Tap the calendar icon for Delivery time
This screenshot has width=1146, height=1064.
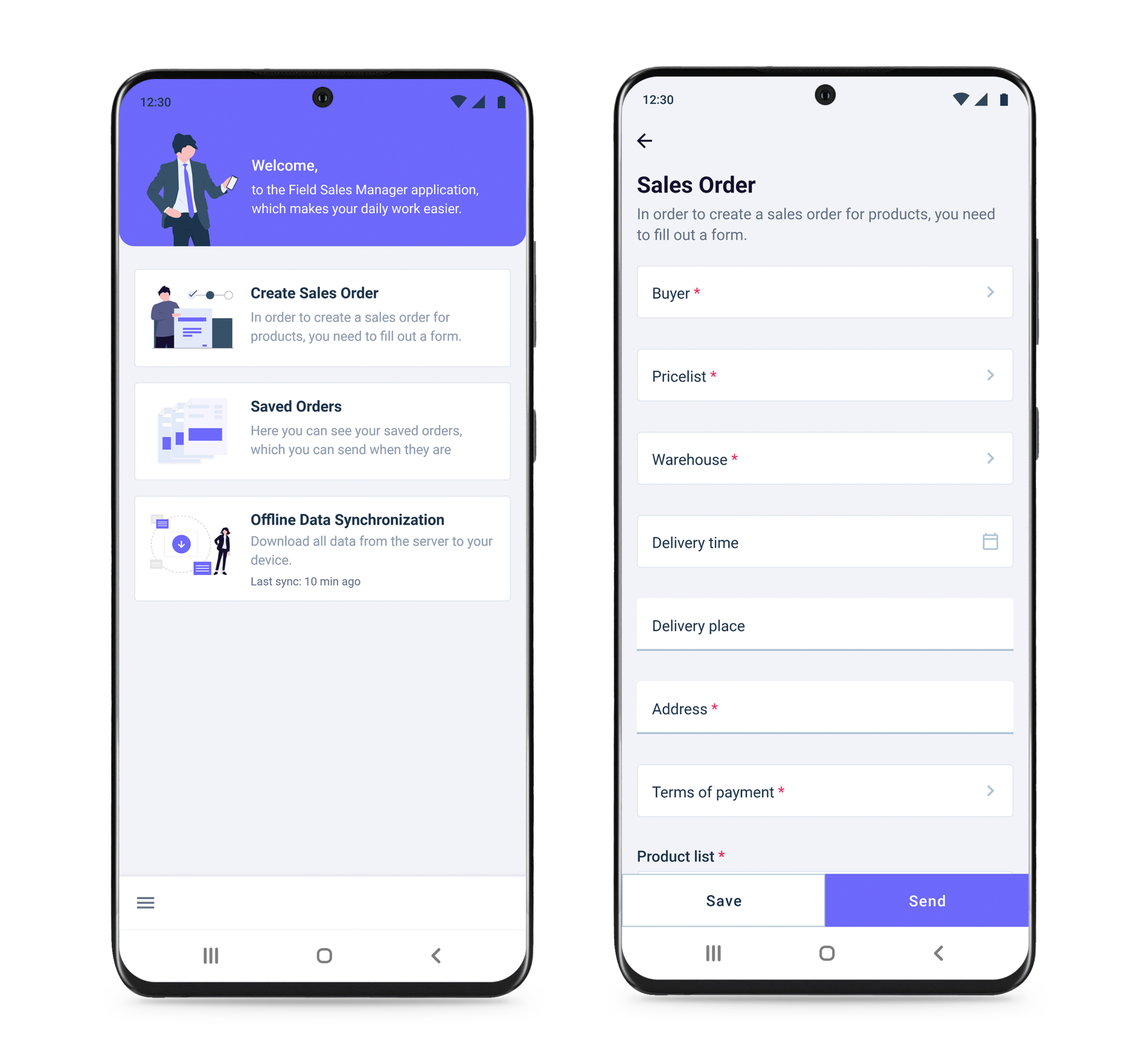pyautogui.click(x=990, y=541)
